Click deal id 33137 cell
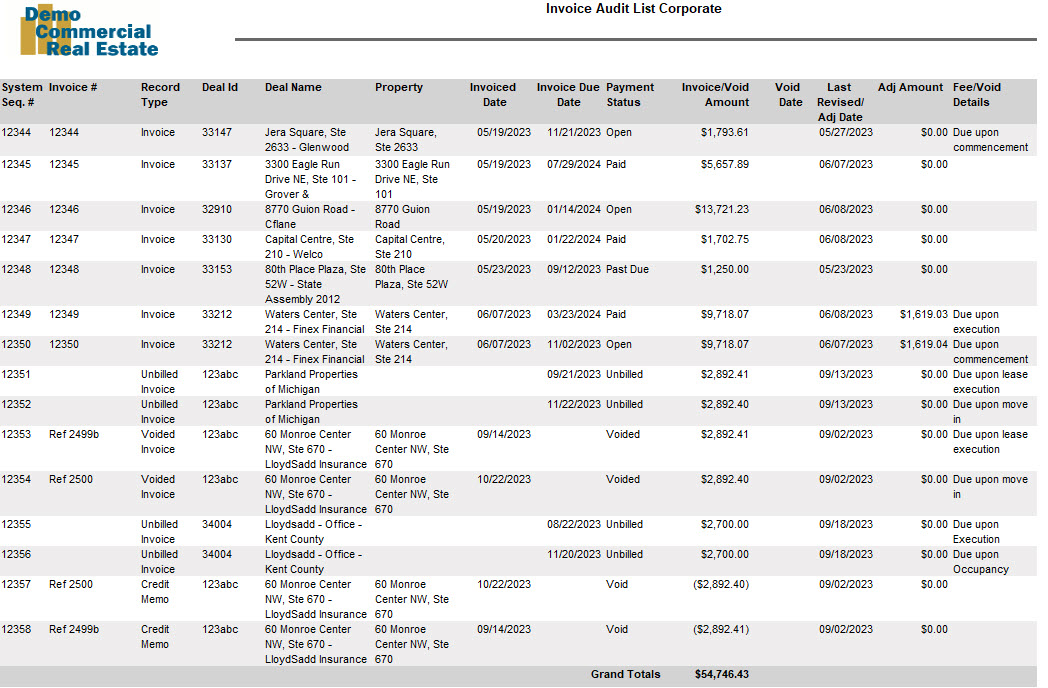Image resolution: width=1048 pixels, height=688 pixels. click(217, 164)
